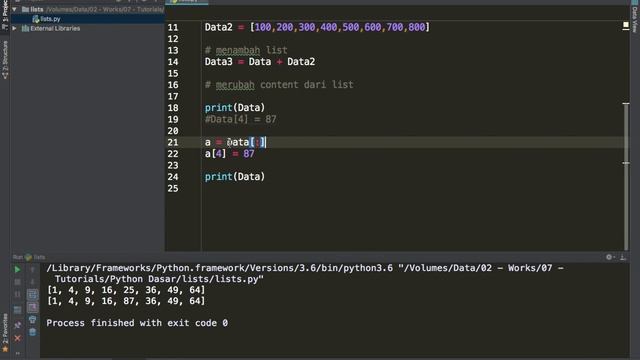Click the inspection status indicator at the editor top right

[626, 25]
